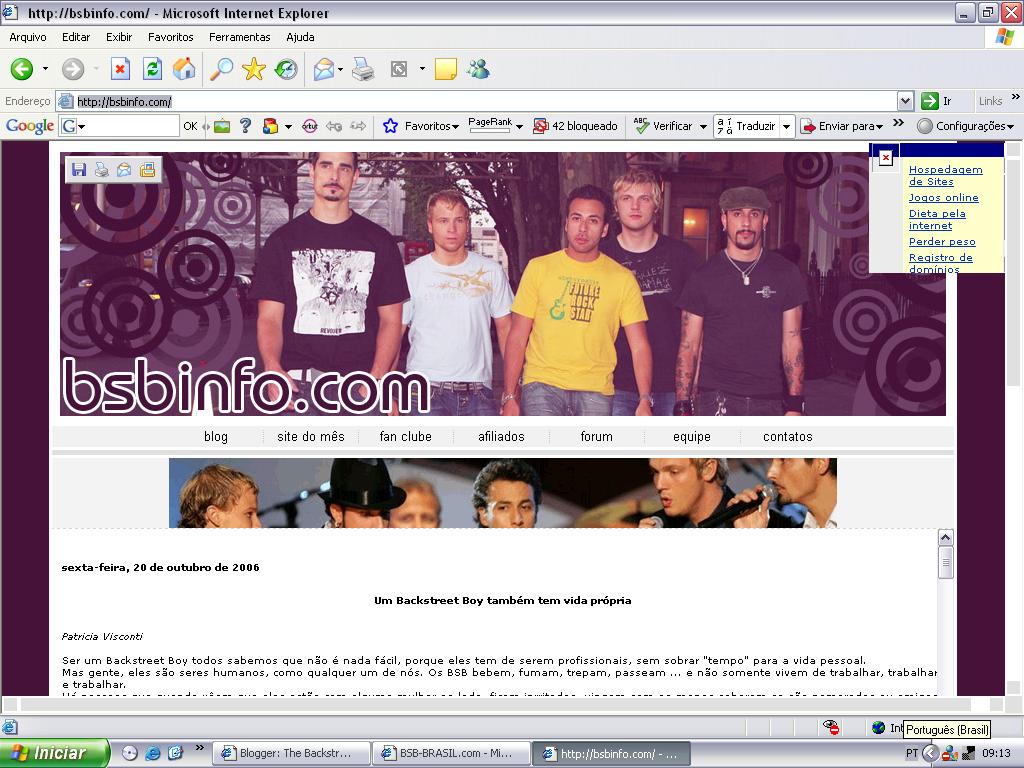Click the orkut icon in Google toolbar

point(310,125)
